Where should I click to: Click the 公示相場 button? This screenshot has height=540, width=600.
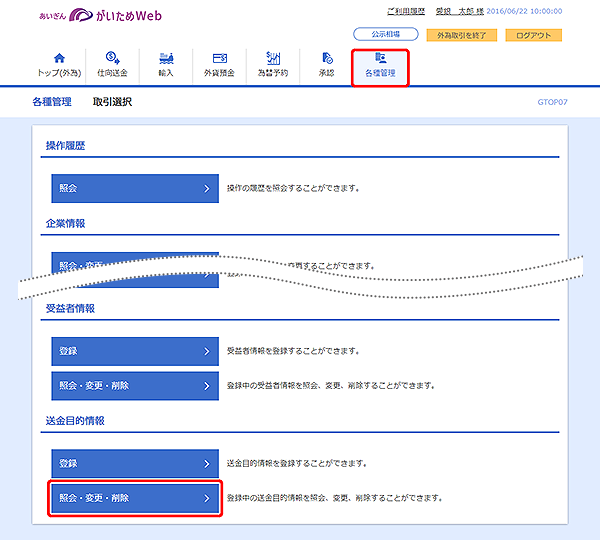pyautogui.click(x=386, y=34)
